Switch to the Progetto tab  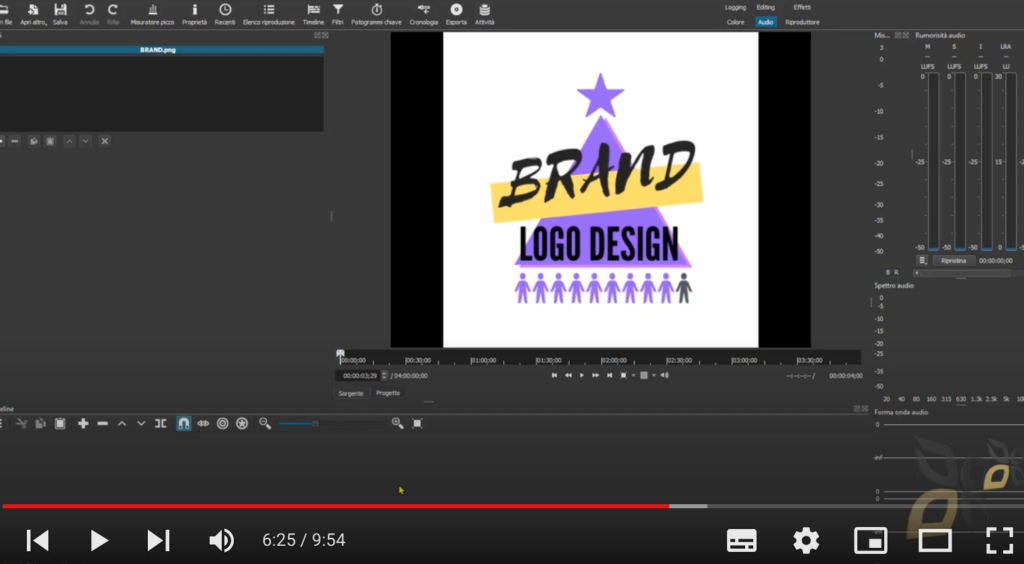coord(388,393)
